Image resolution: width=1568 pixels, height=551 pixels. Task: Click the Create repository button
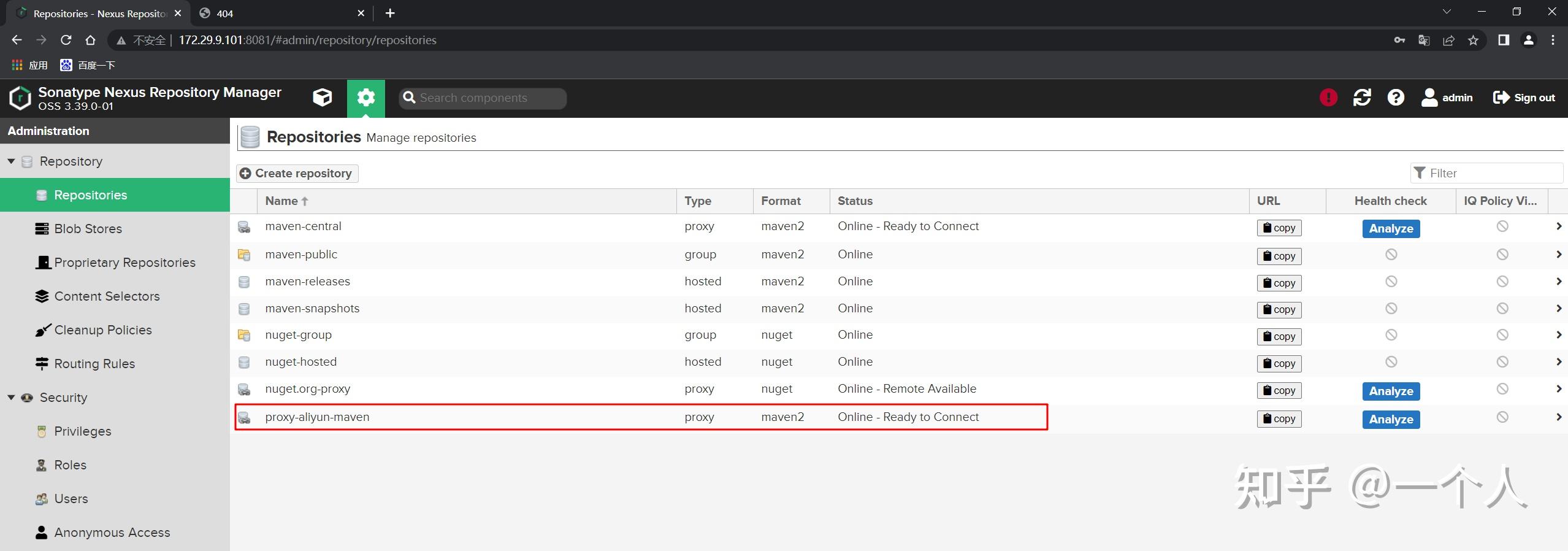[x=297, y=174]
